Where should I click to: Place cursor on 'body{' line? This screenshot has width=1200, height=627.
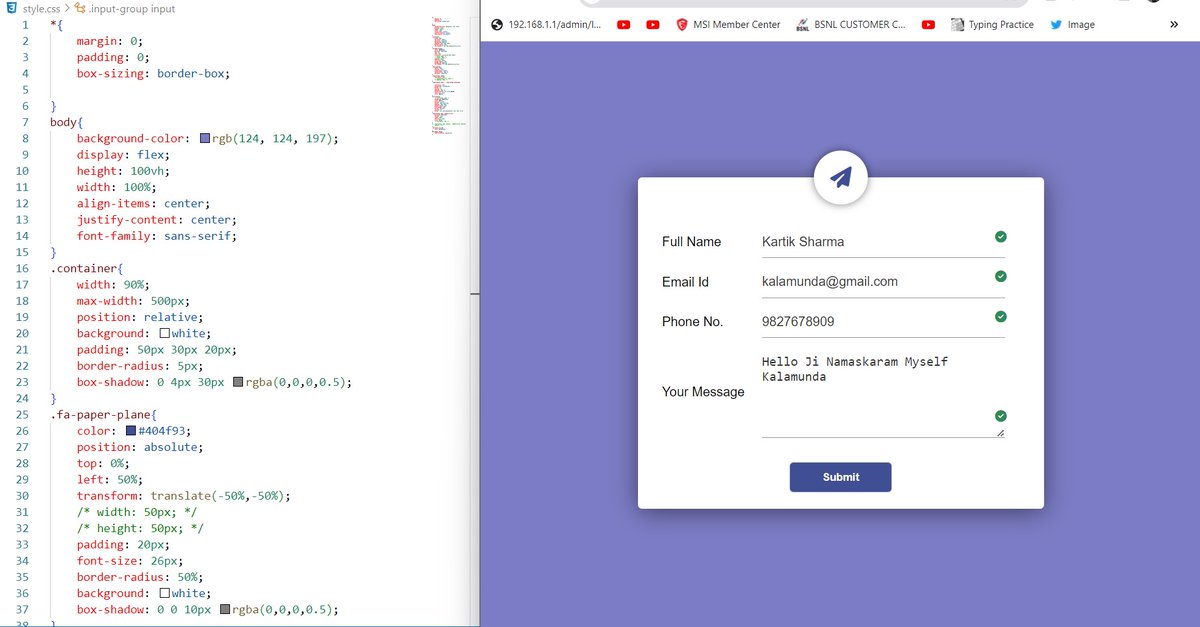pyautogui.click(x=67, y=122)
